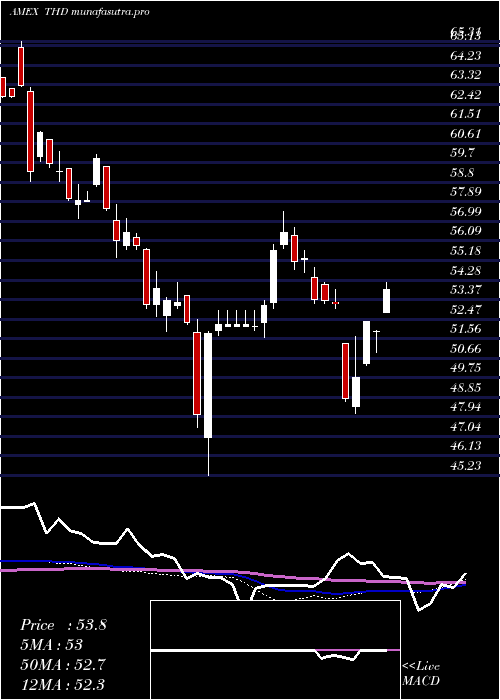Click the 55.18 price axis label
The height and width of the screenshot is (700, 500).
[466, 251]
